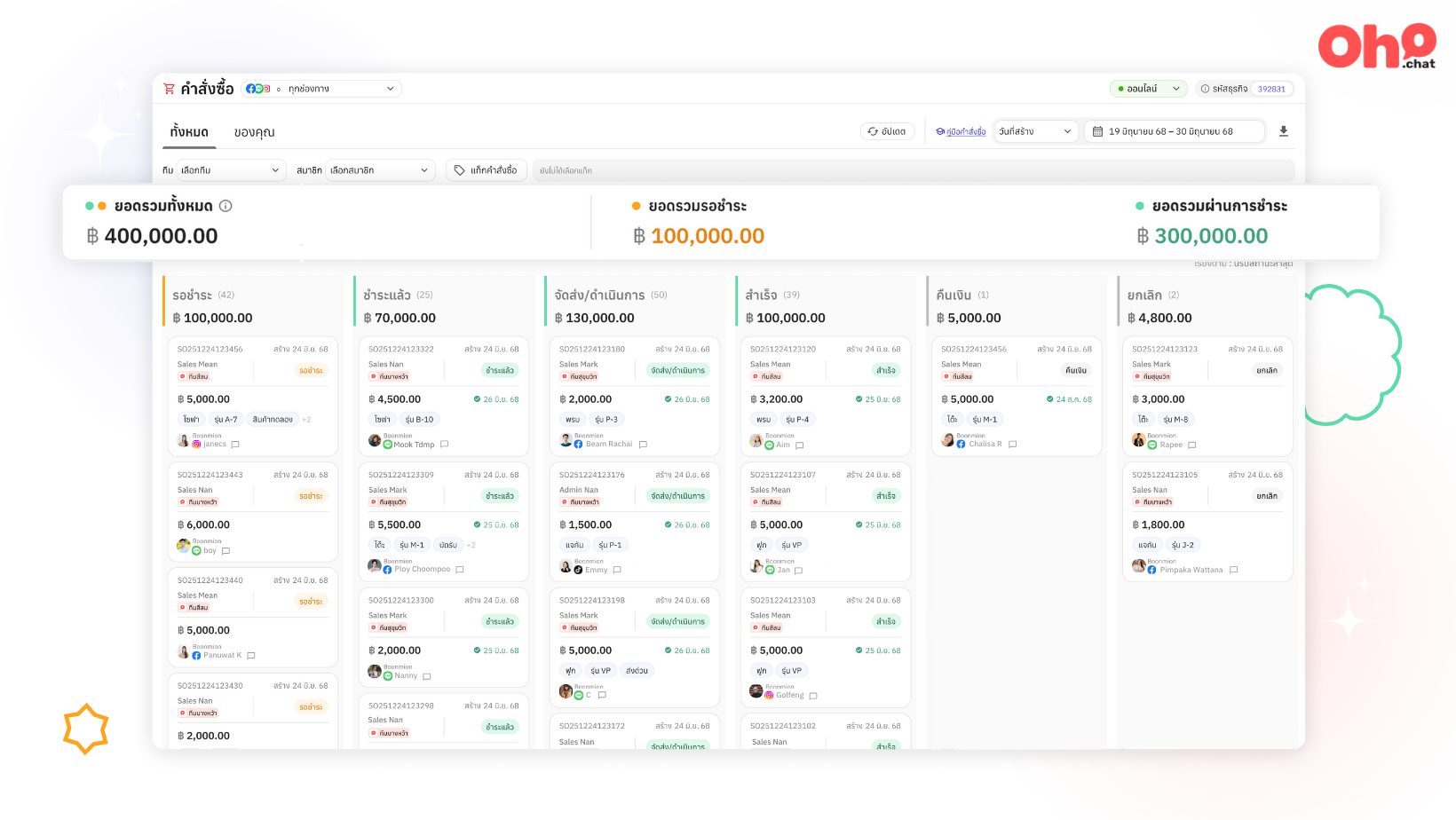Open chat icon next to Golfeng

coord(813,696)
